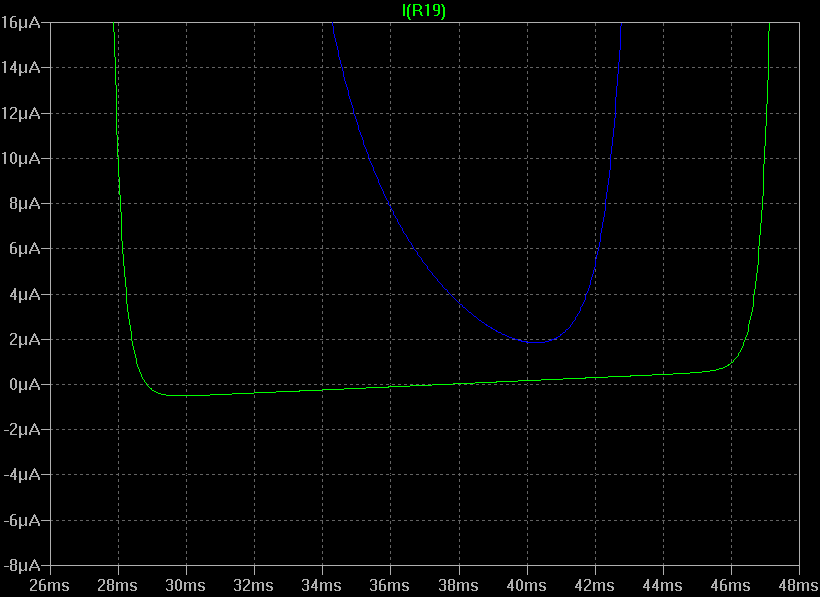Click the -2µA axis label
This screenshot has height=597, width=820.
click(x=21, y=430)
